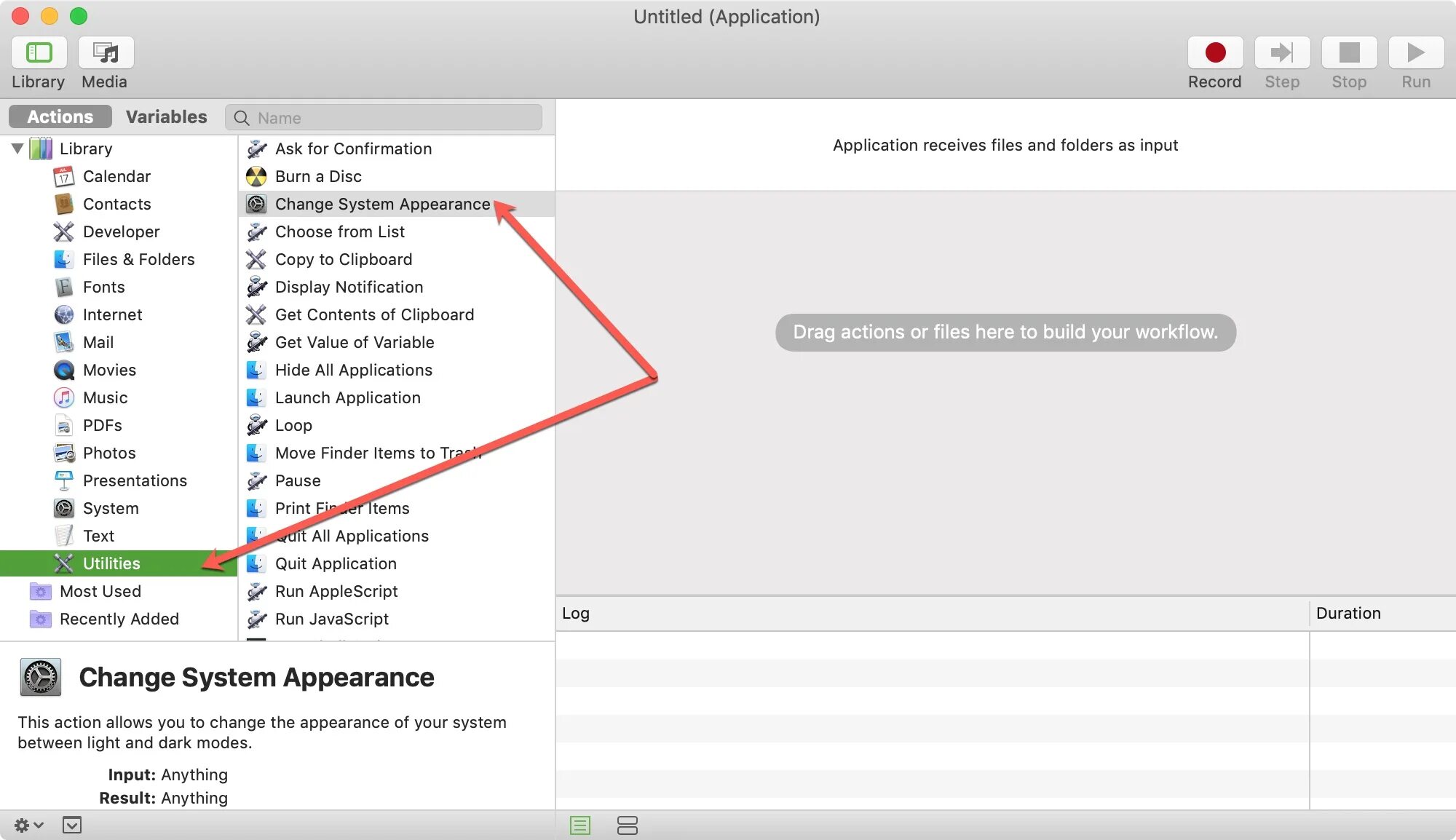Click the Step toolbar icon
The image size is (1456, 840).
1281,53
